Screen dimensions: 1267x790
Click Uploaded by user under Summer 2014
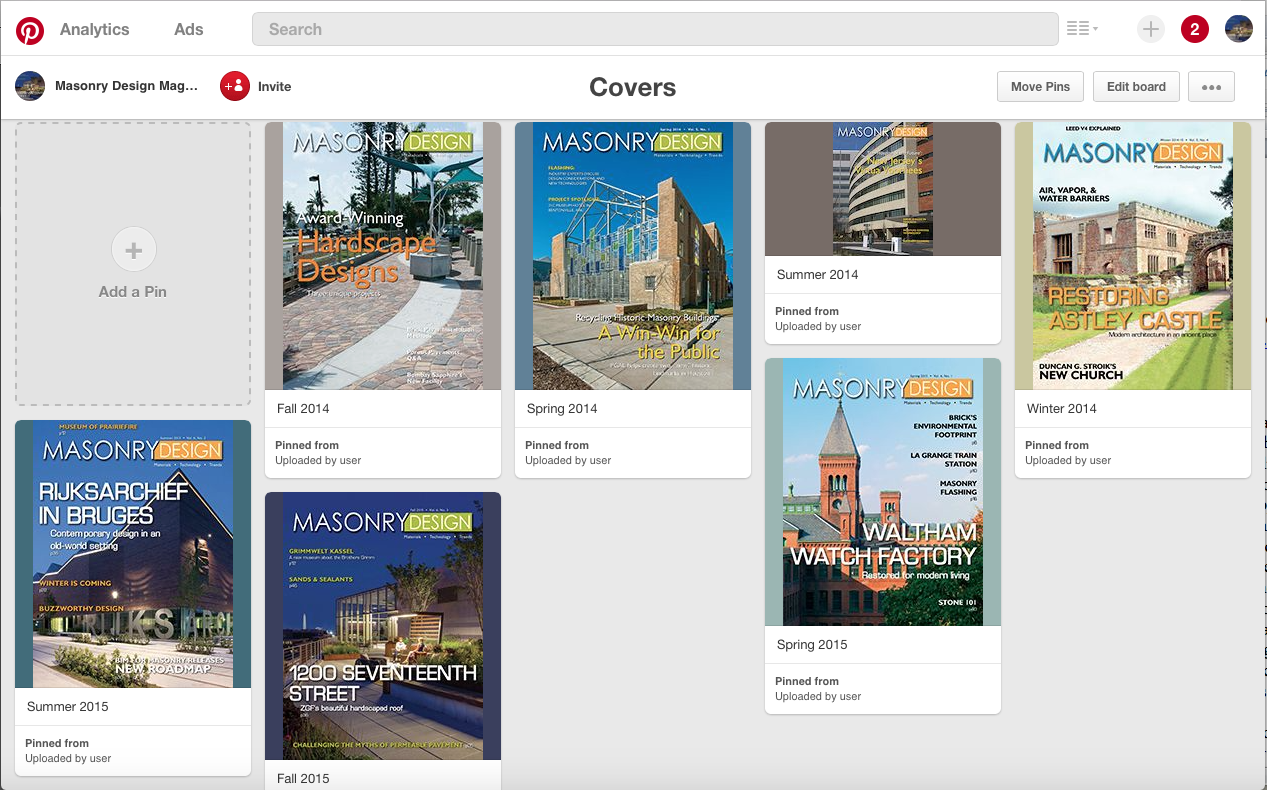pos(818,326)
